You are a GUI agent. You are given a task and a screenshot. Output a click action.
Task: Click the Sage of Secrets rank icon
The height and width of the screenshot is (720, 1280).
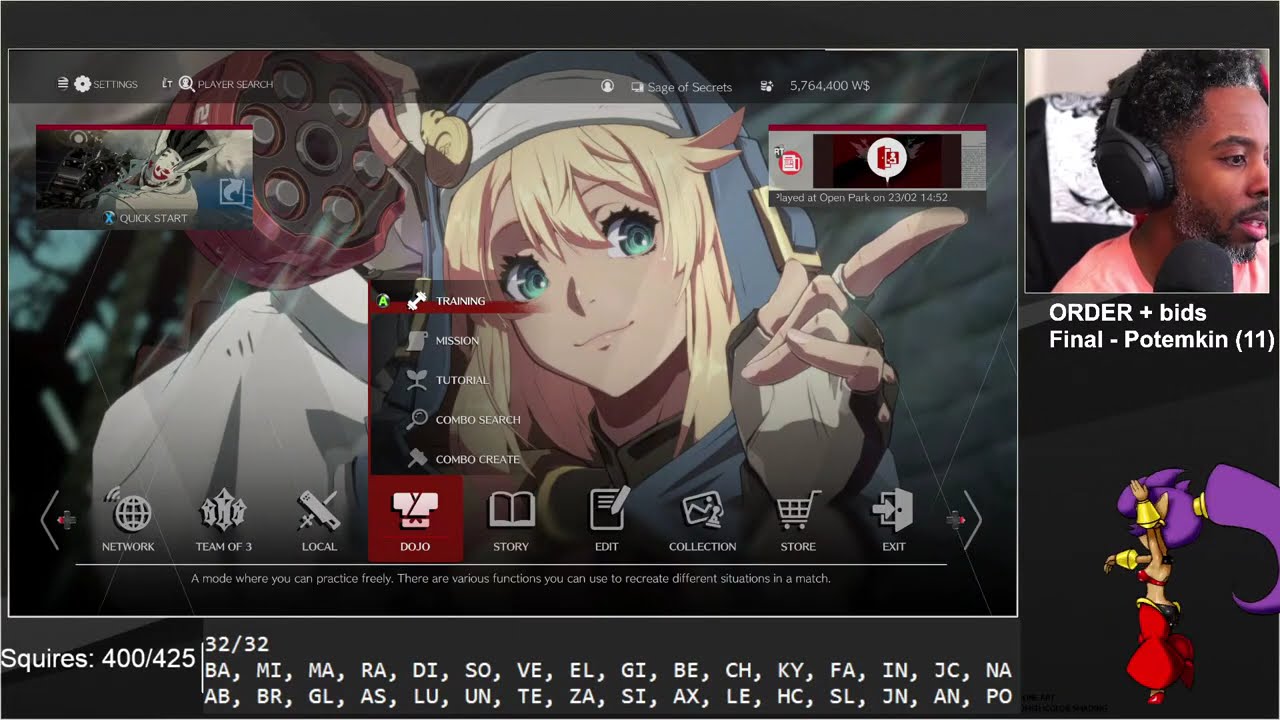(637, 87)
